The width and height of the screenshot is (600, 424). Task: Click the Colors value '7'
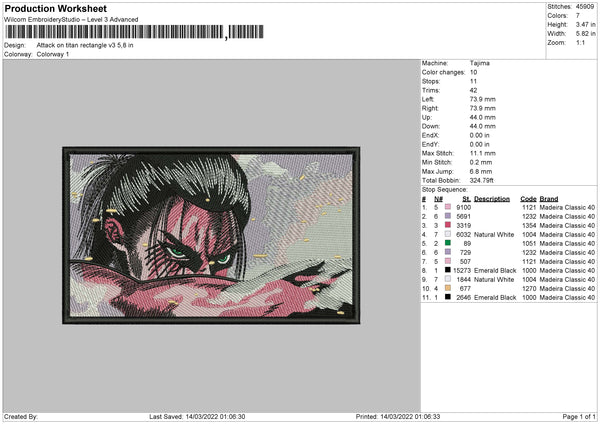coord(578,16)
